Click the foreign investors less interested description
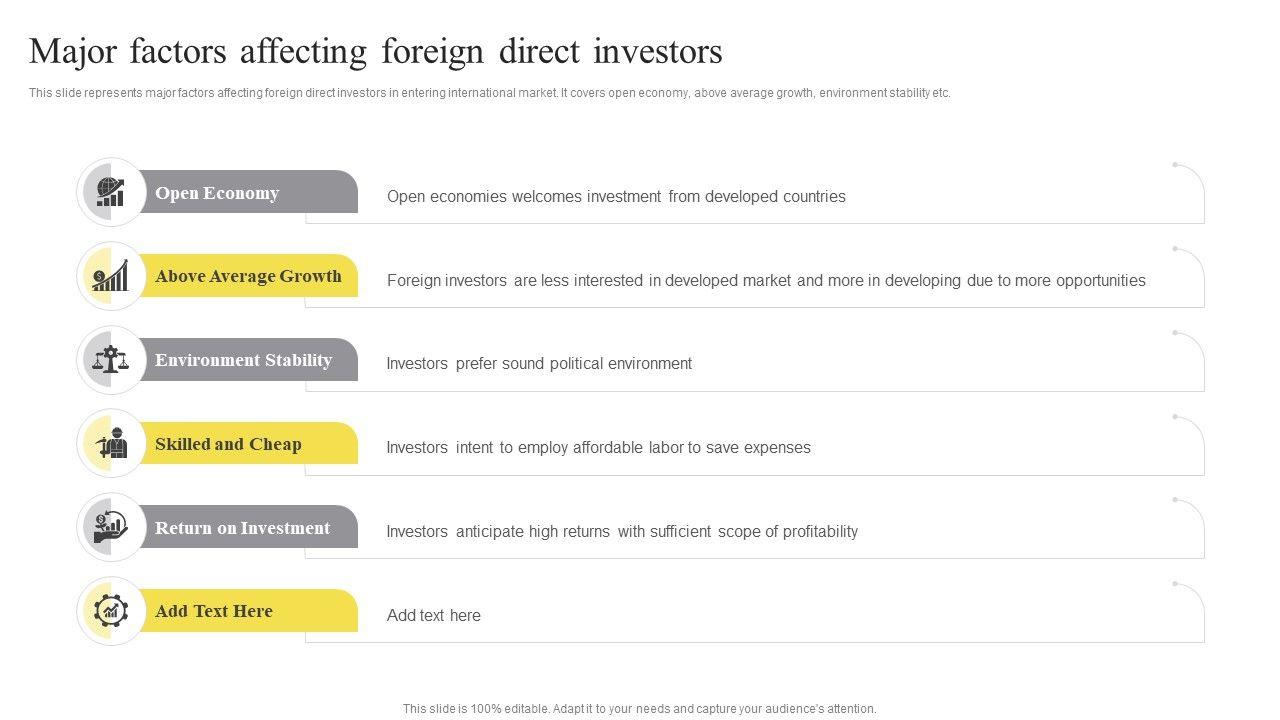Image resolution: width=1280 pixels, height=720 pixels. point(766,281)
